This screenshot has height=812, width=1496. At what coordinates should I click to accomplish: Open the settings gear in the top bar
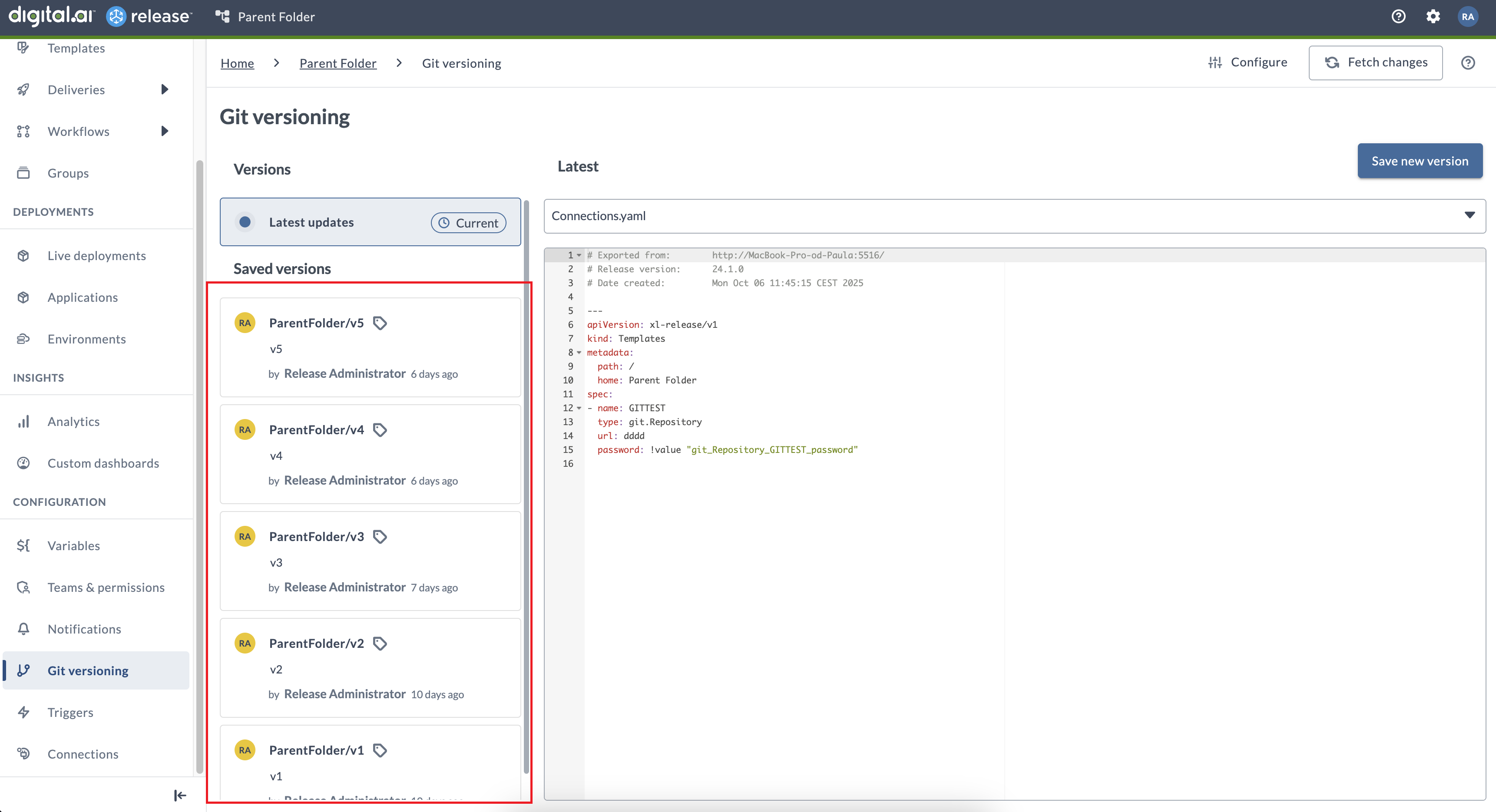(x=1433, y=16)
